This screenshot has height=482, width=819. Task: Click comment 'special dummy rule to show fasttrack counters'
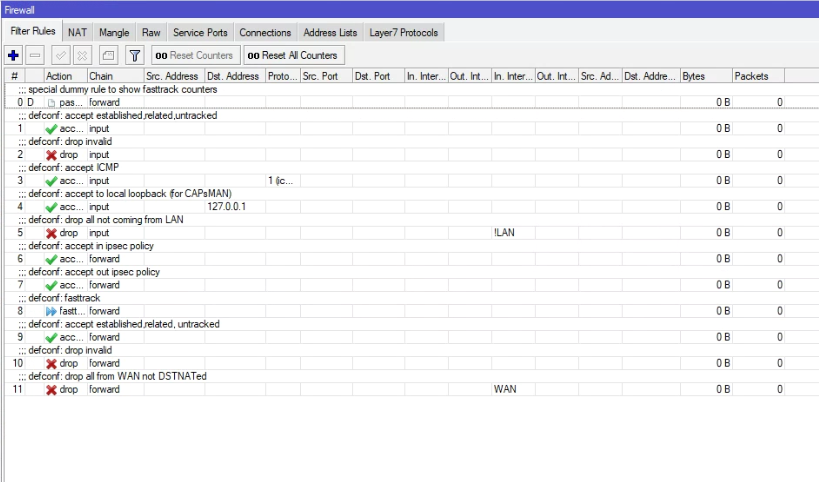tap(123, 89)
